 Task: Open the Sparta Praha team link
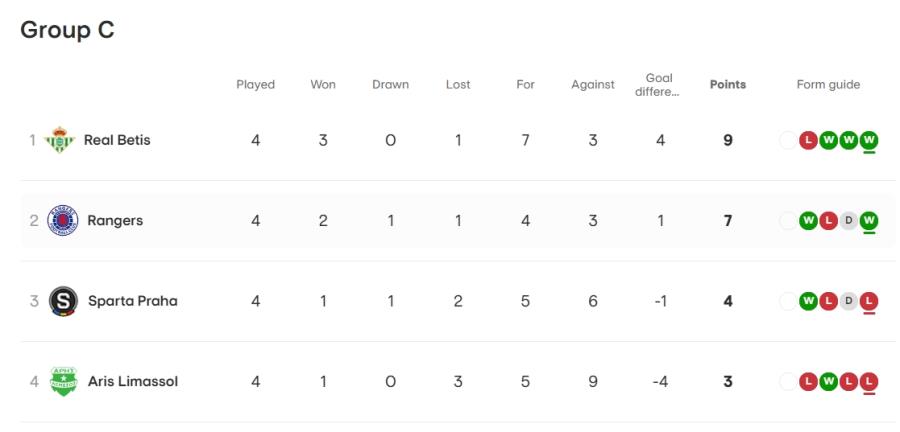[x=133, y=301]
